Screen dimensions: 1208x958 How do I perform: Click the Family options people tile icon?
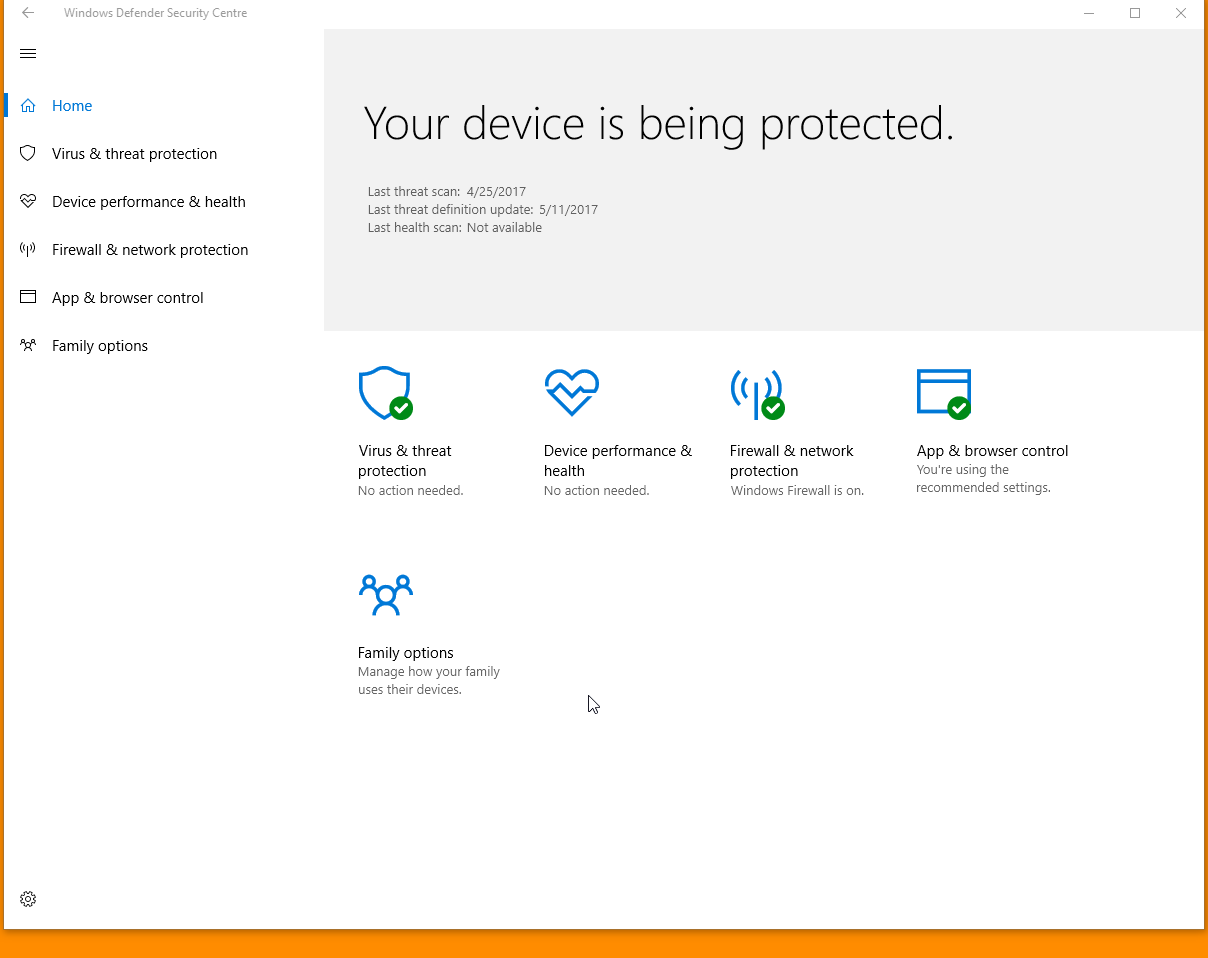(x=385, y=595)
